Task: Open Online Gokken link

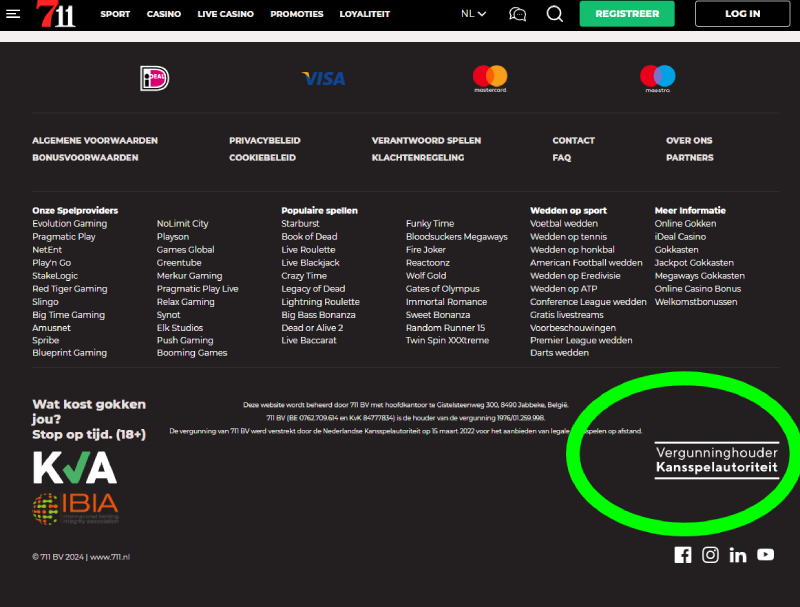Action: [685, 223]
